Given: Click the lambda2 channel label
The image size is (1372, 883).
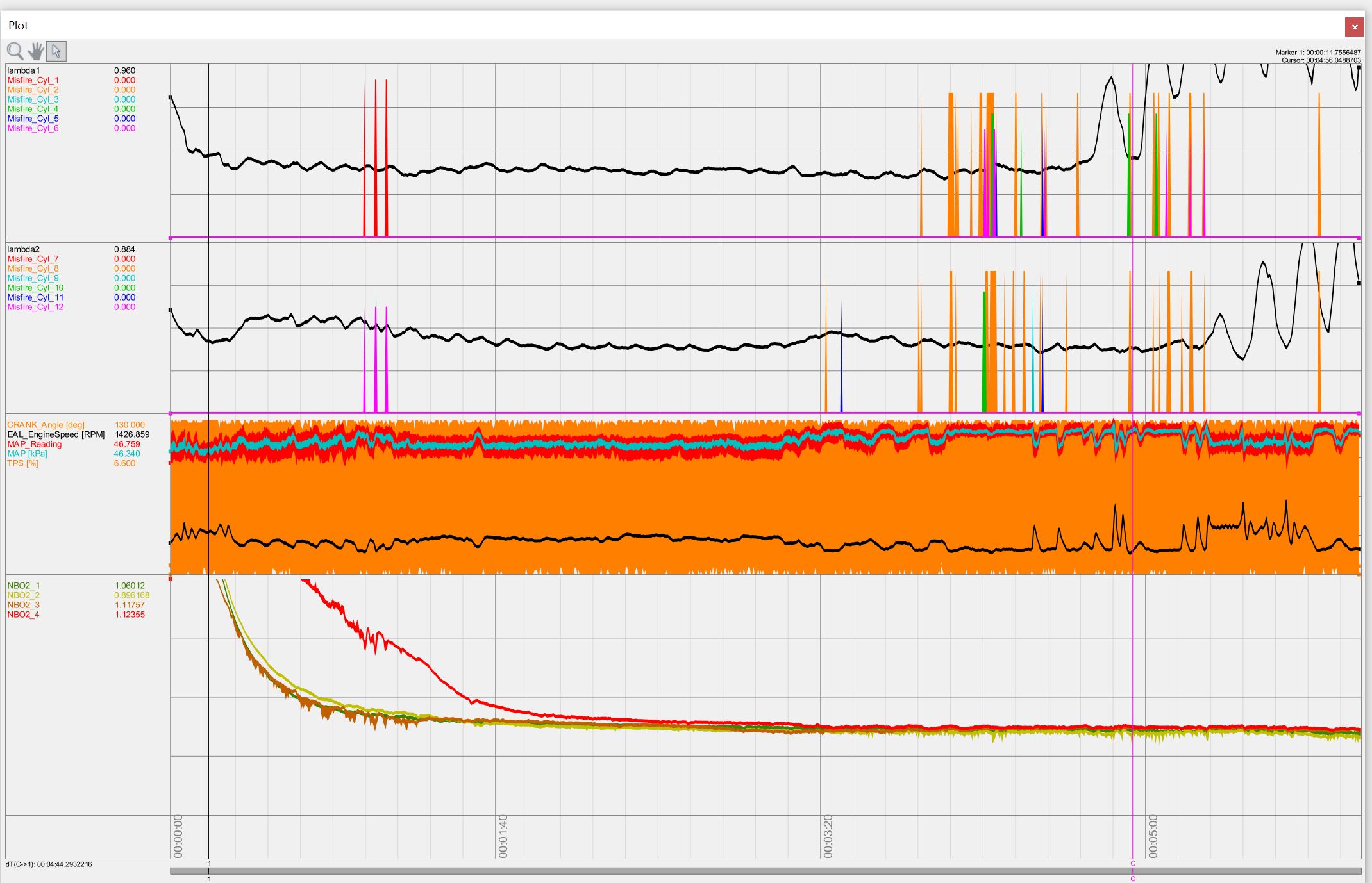Looking at the screenshot, I should [24, 249].
